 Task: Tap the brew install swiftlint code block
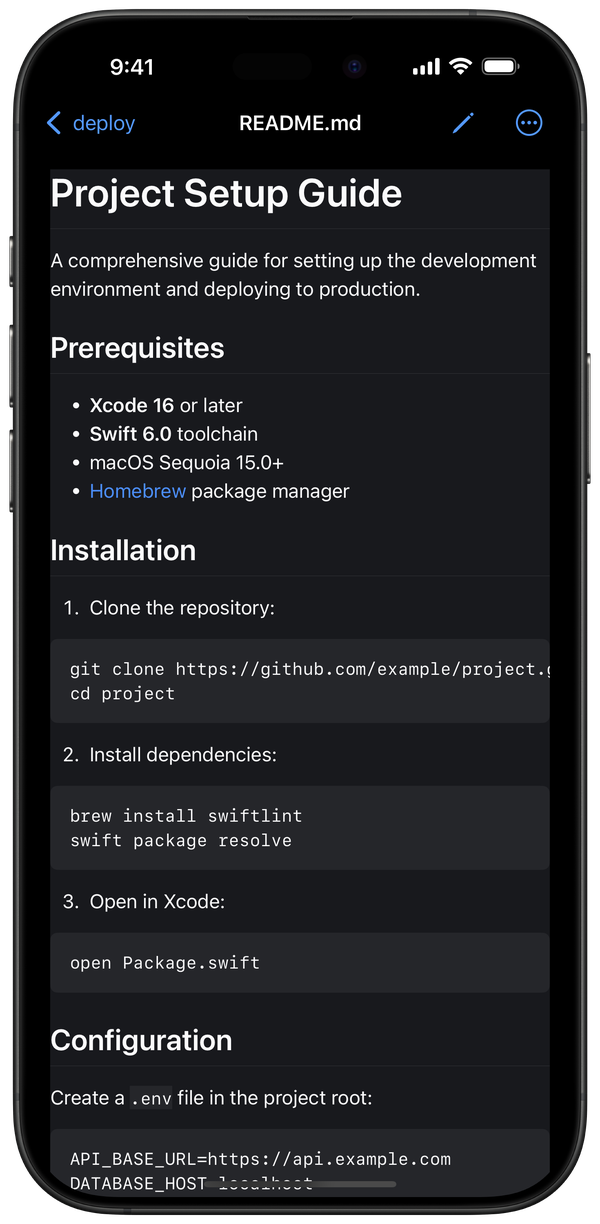(300, 828)
